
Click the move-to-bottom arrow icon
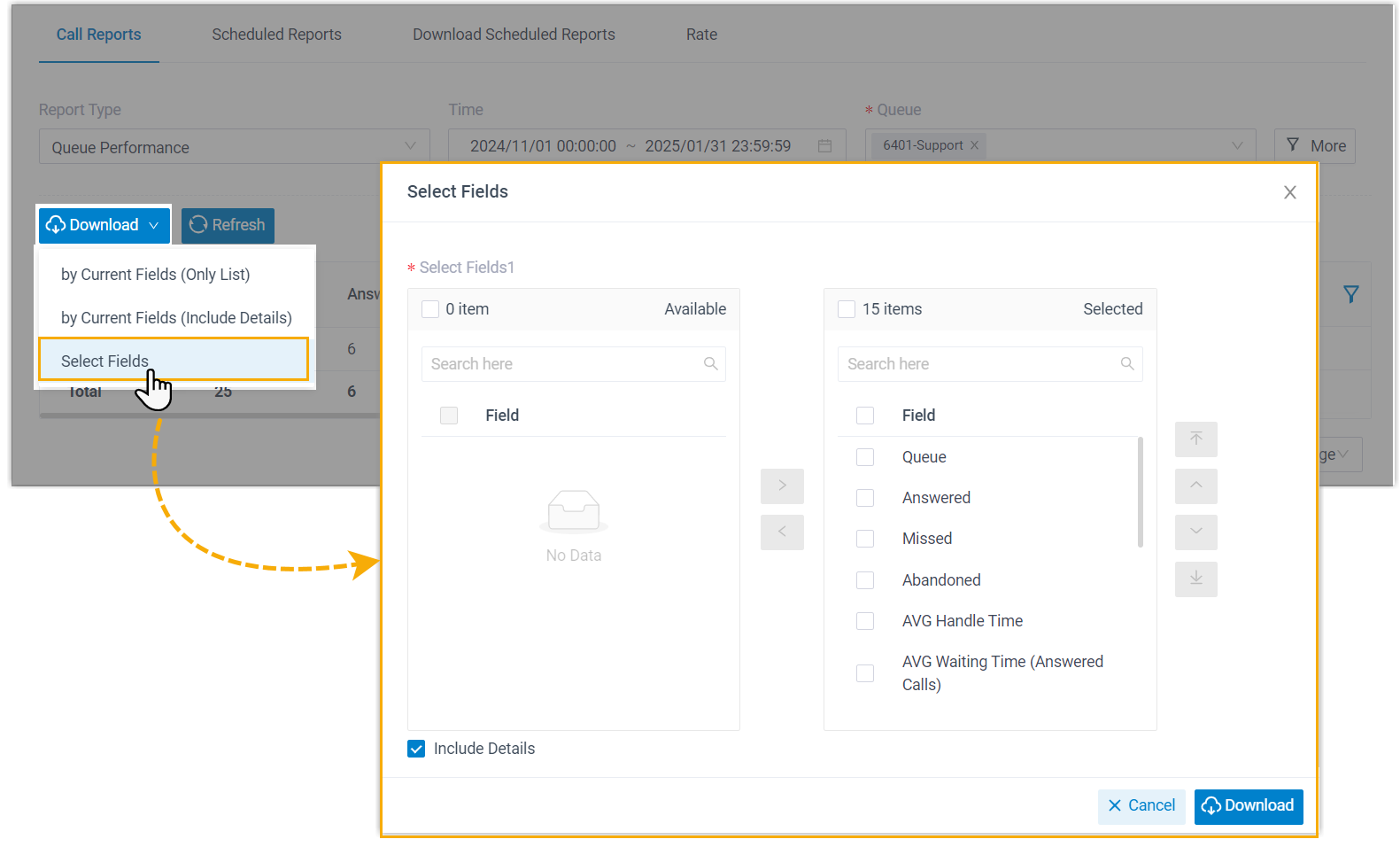1195,579
